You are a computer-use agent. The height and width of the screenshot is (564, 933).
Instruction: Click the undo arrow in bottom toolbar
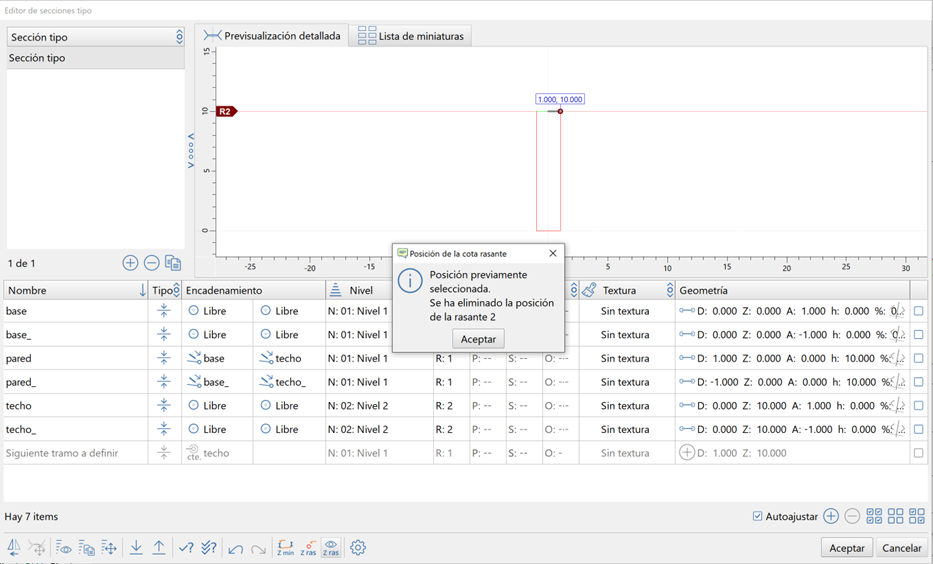(236, 548)
